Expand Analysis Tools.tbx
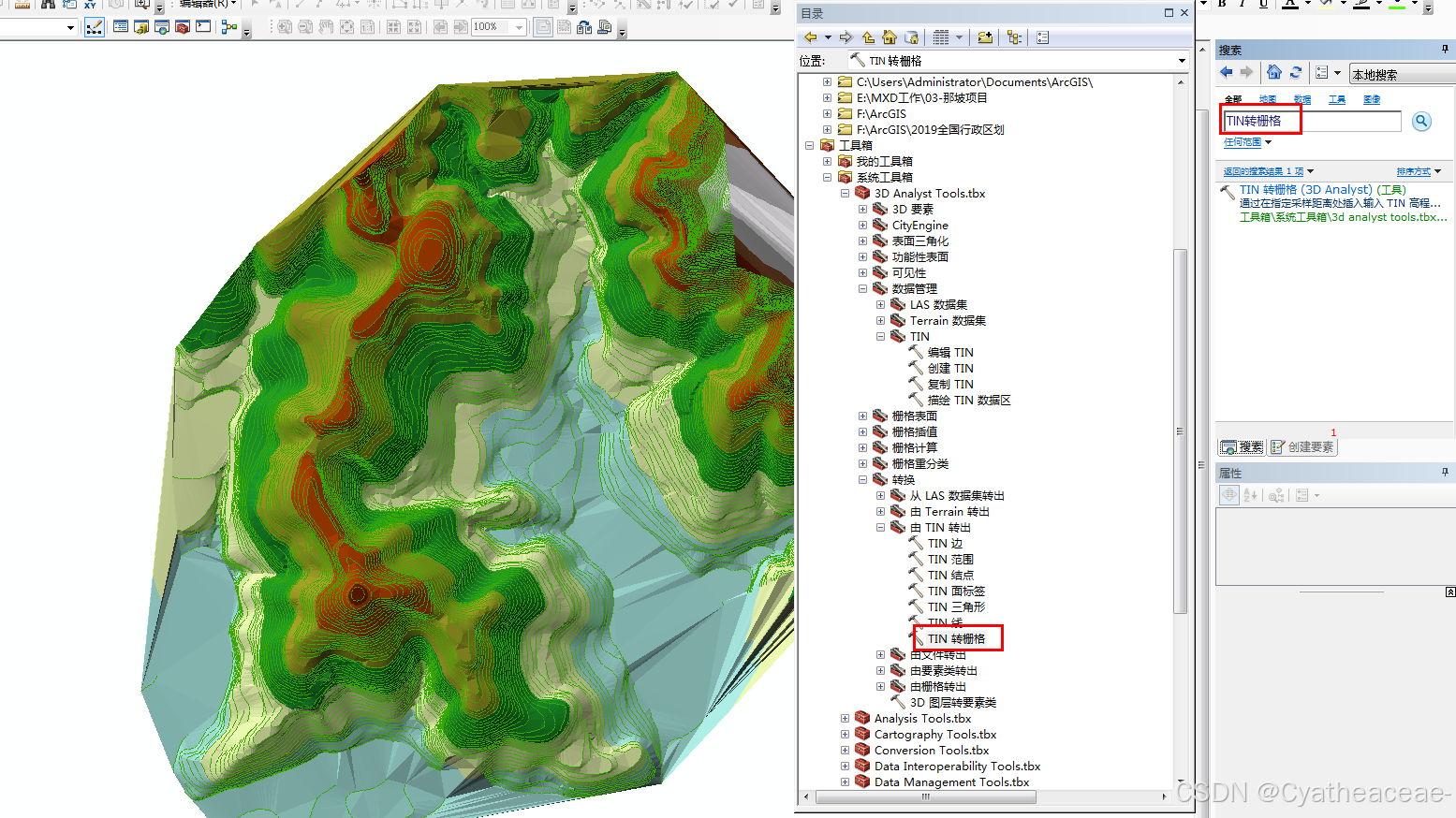Screen dimensions: 1456x818 point(845,718)
